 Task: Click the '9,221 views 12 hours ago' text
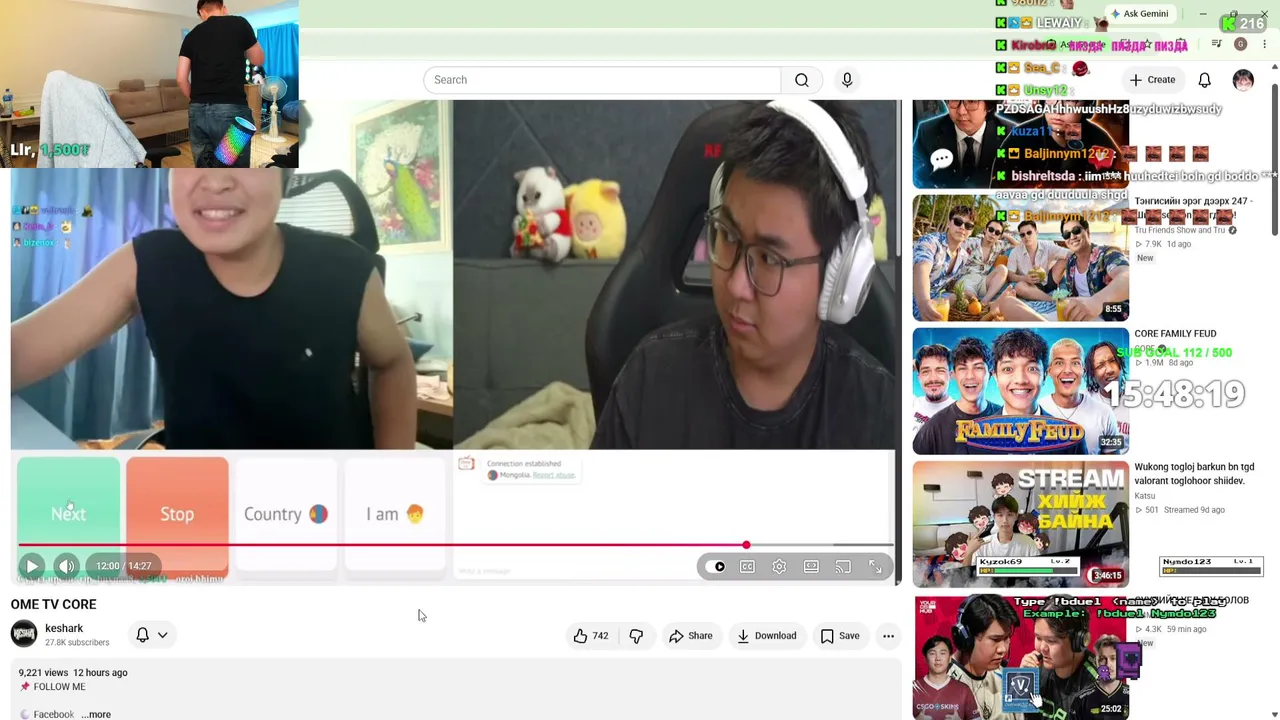click(73, 673)
